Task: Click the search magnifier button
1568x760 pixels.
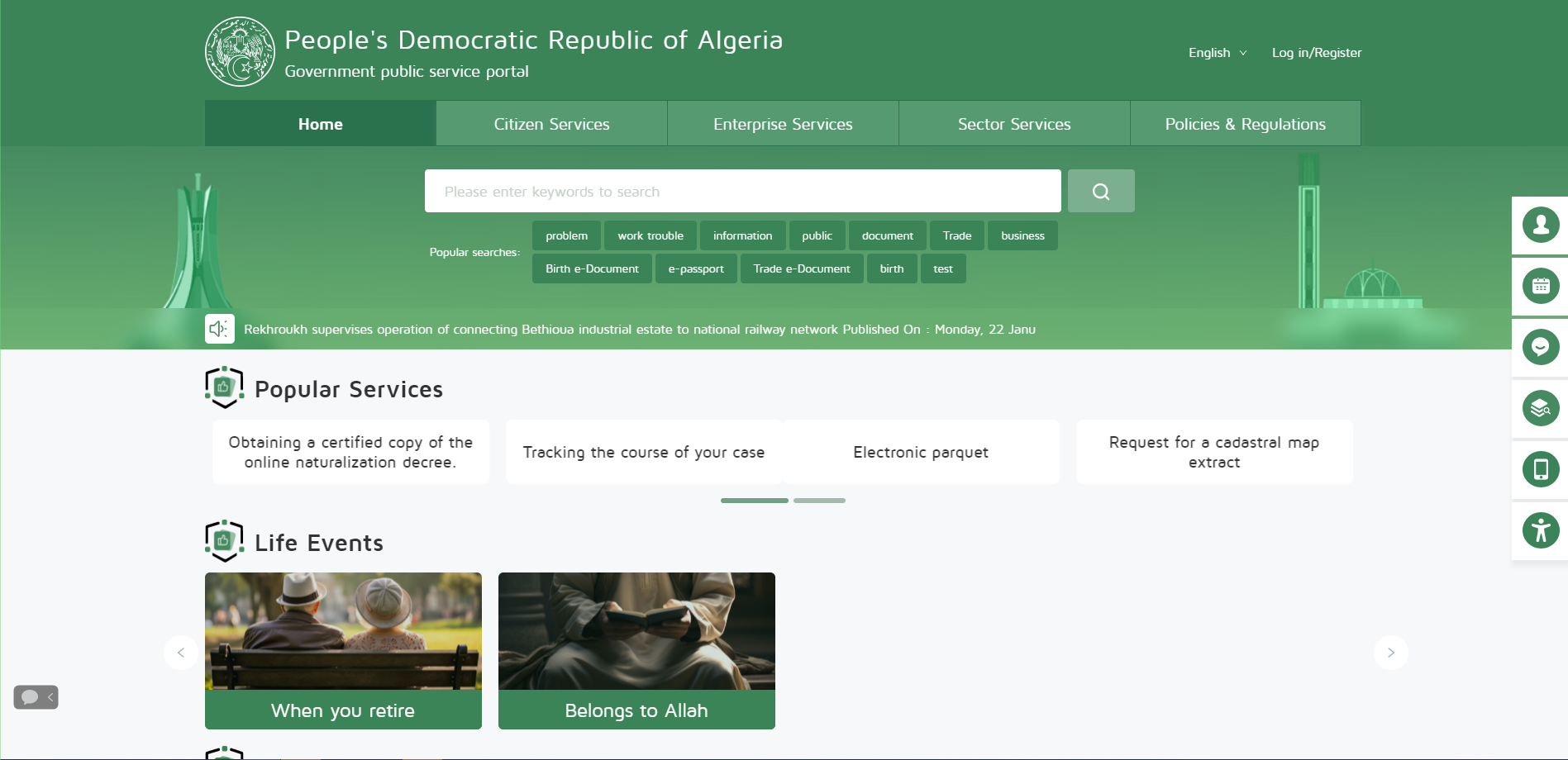Action: pyautogui.click(x=1100, y=191)
